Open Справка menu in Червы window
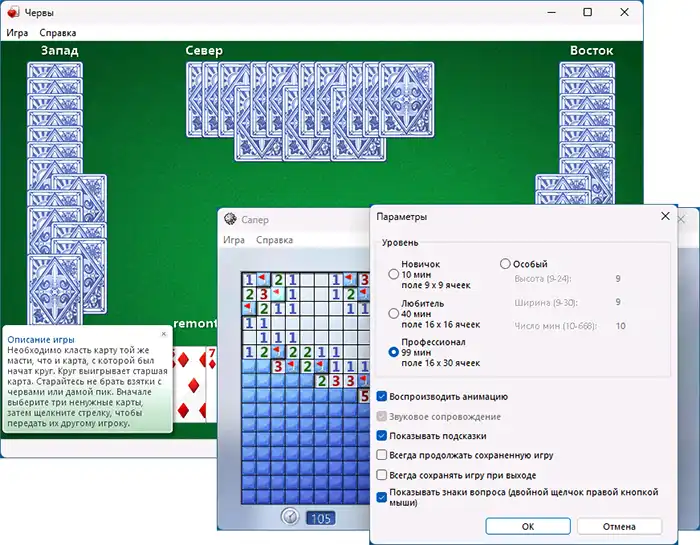 58,33
